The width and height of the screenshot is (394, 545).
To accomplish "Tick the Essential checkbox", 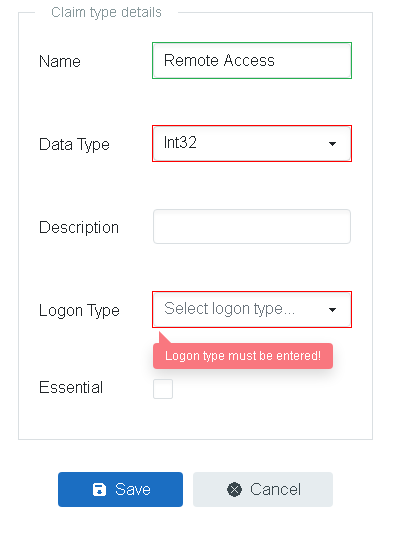I will point(163,389).
